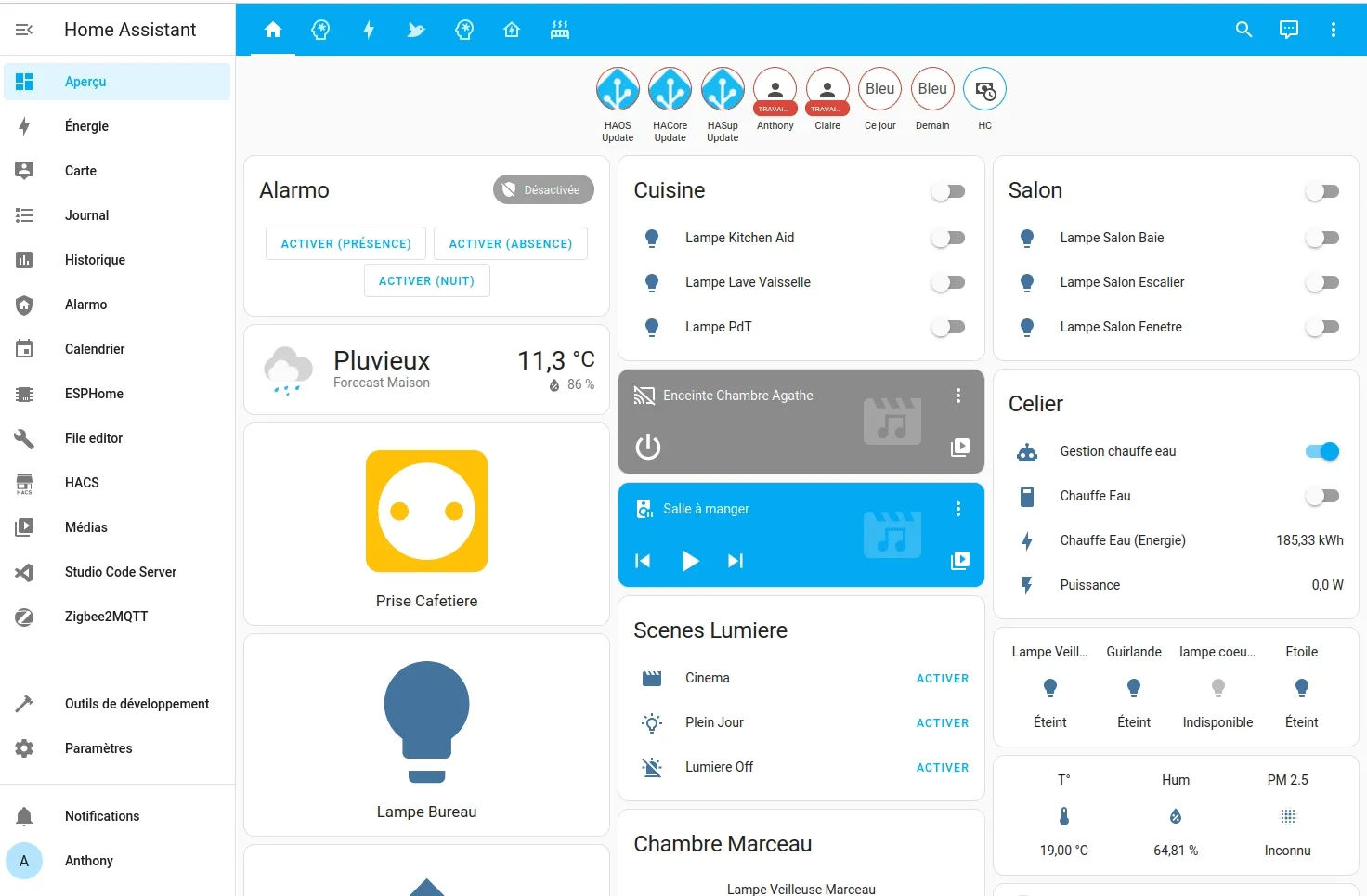Switch to the Historique sidebar entry

tap(95, 260)
